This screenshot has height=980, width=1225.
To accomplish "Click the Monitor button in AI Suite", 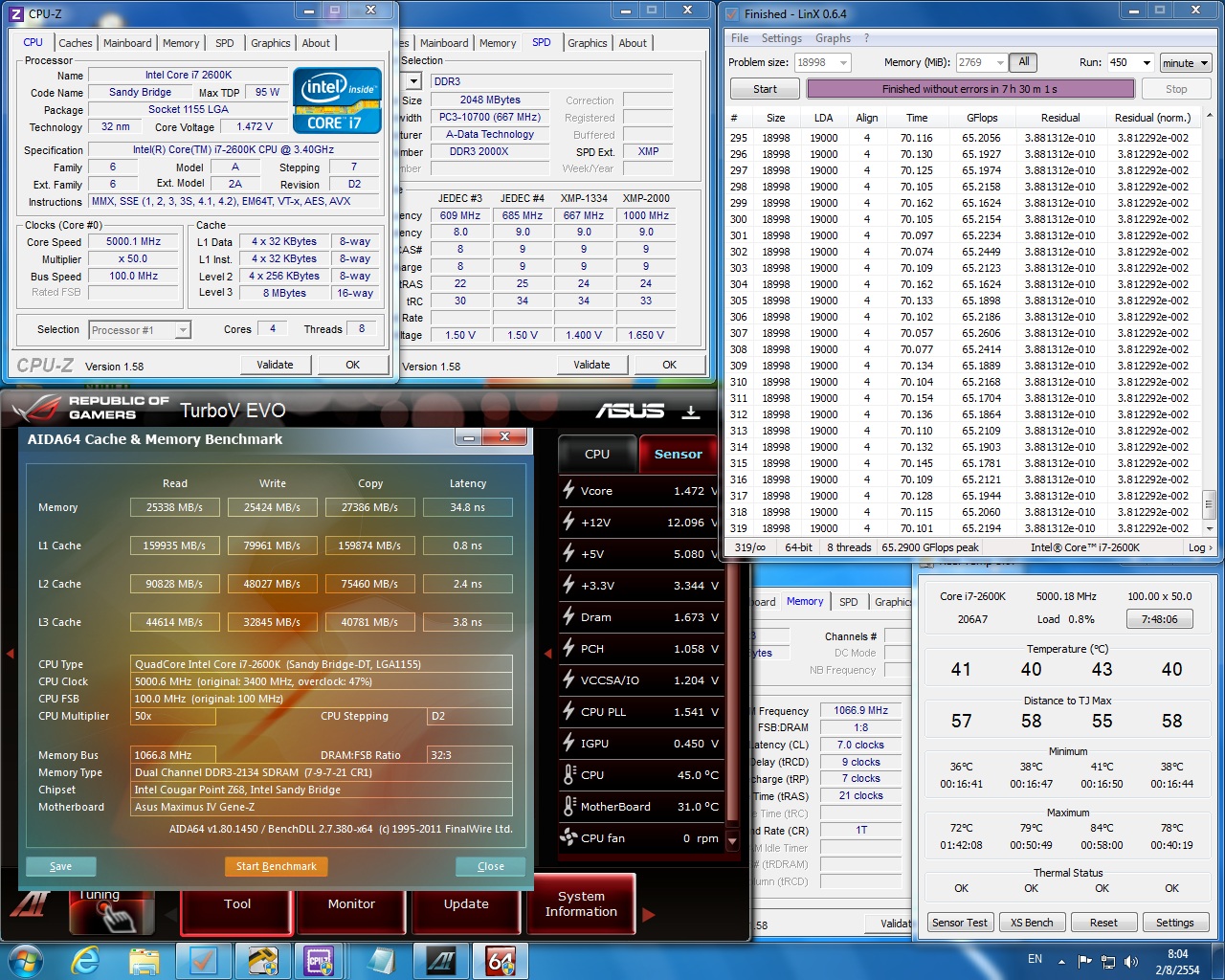I will click(351, 903).
